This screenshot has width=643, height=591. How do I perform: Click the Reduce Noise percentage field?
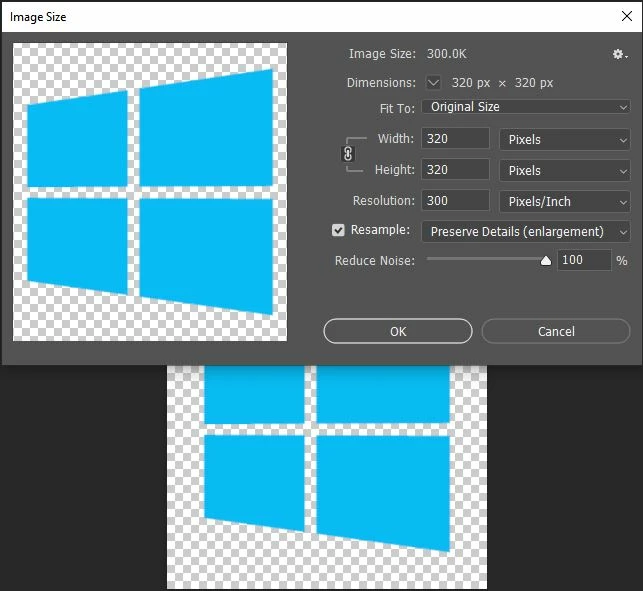point(584,260)
